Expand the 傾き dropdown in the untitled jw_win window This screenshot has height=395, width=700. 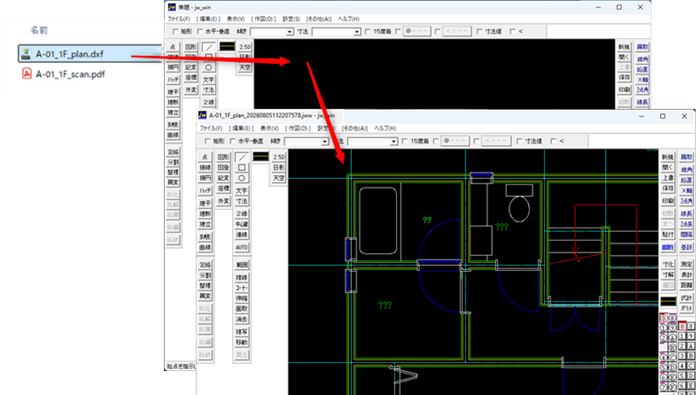click(x=290, y=32)
